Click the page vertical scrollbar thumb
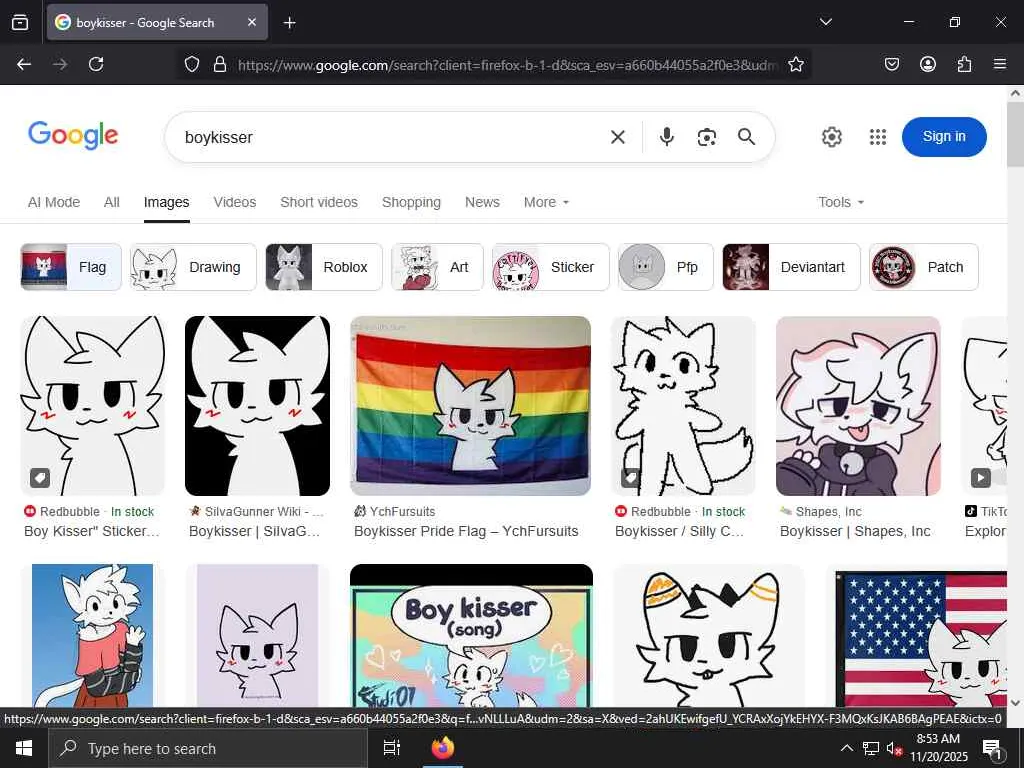 point(1015,135)
